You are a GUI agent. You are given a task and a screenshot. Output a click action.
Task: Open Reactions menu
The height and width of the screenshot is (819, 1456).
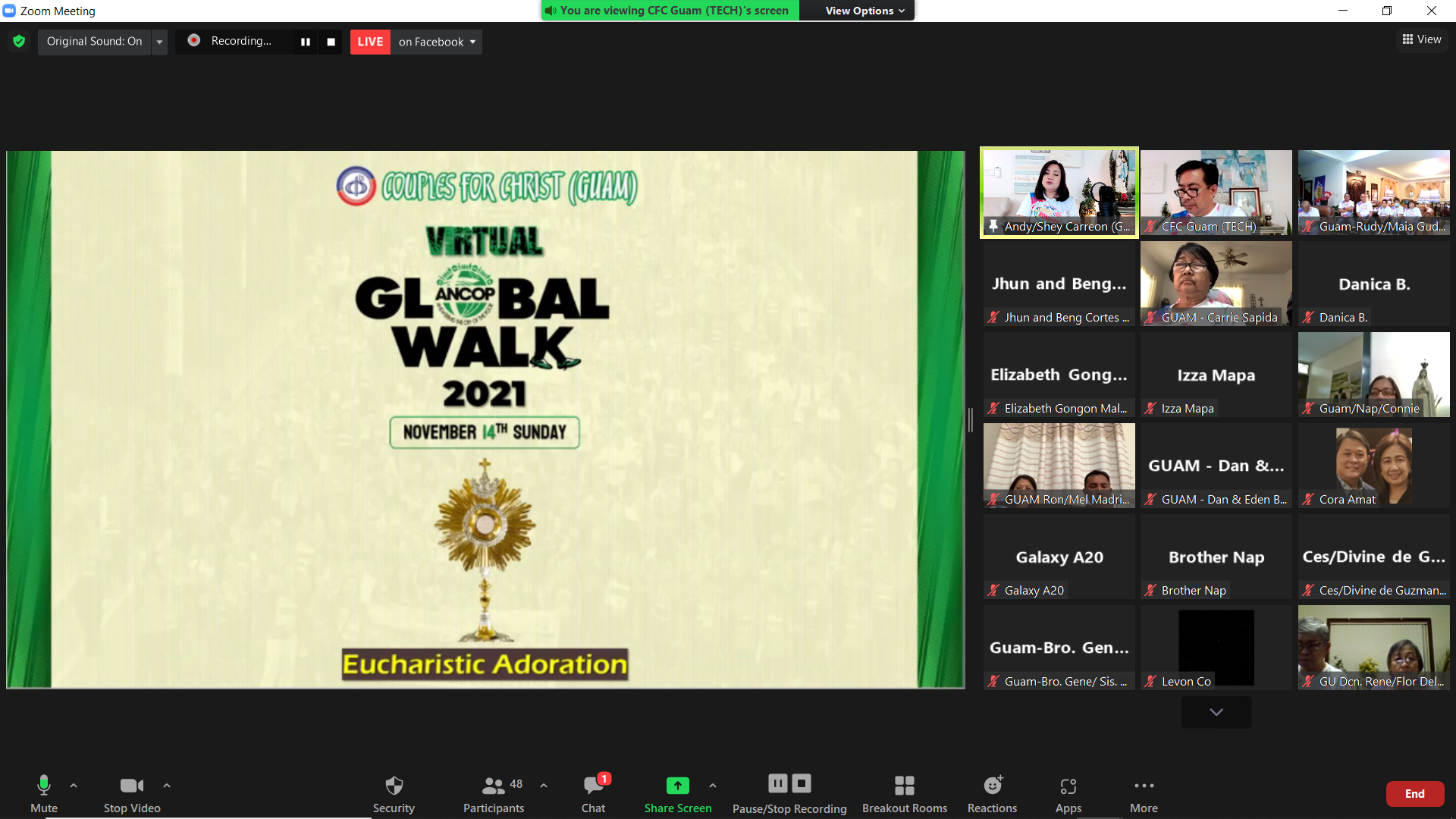[992, 794]
